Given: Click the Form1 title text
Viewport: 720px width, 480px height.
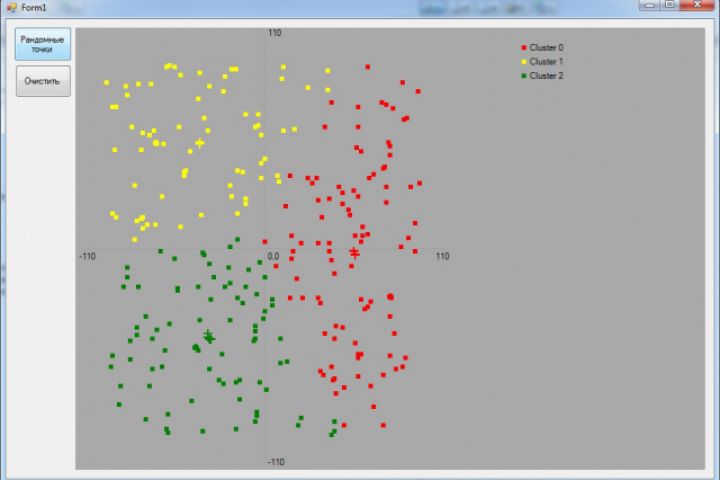Looking at the screenshot, I should coord(34,7).
